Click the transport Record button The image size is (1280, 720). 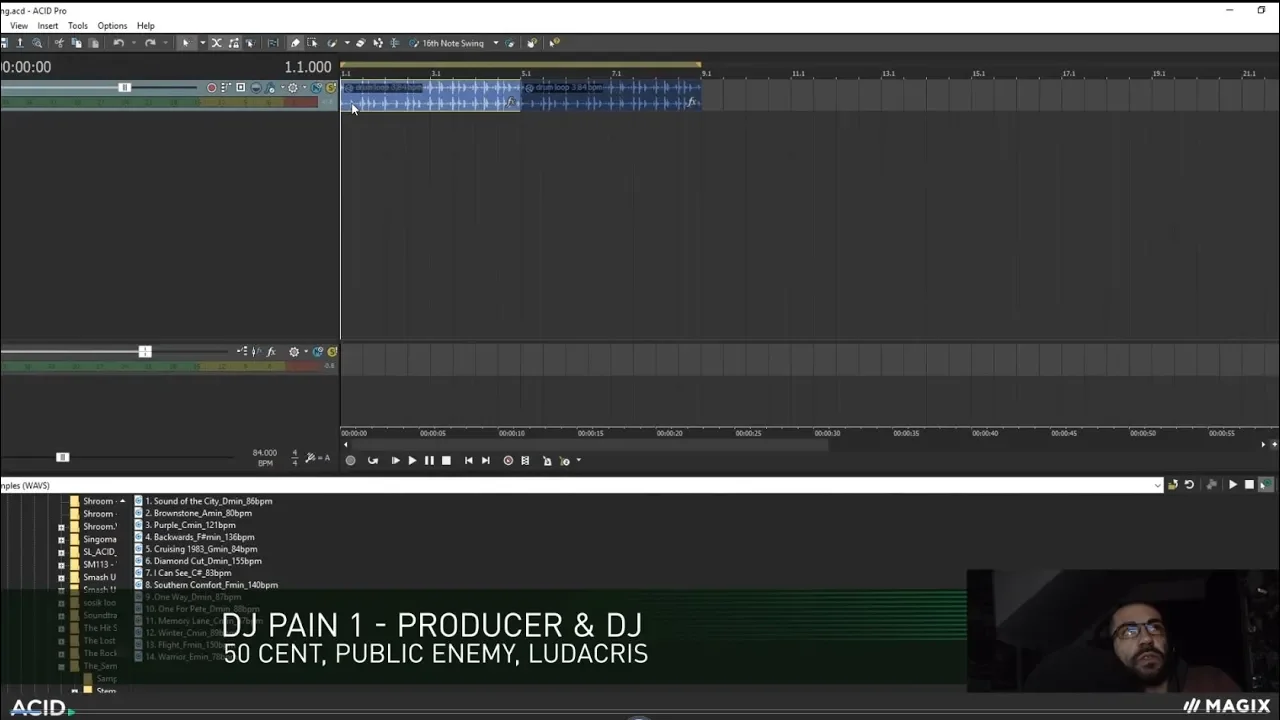tap(350, 460)
